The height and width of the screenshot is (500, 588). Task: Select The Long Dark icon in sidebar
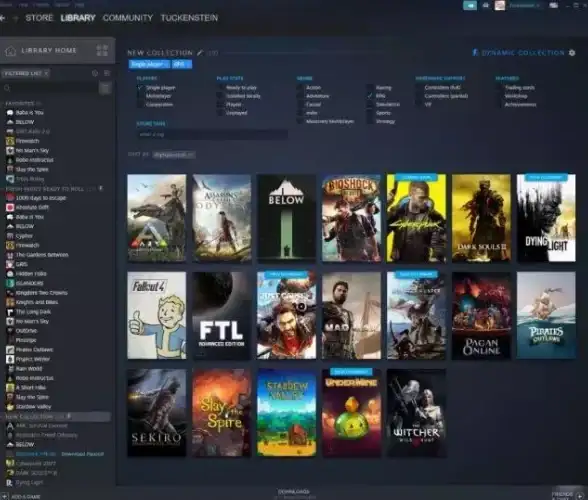pos(10,312)
